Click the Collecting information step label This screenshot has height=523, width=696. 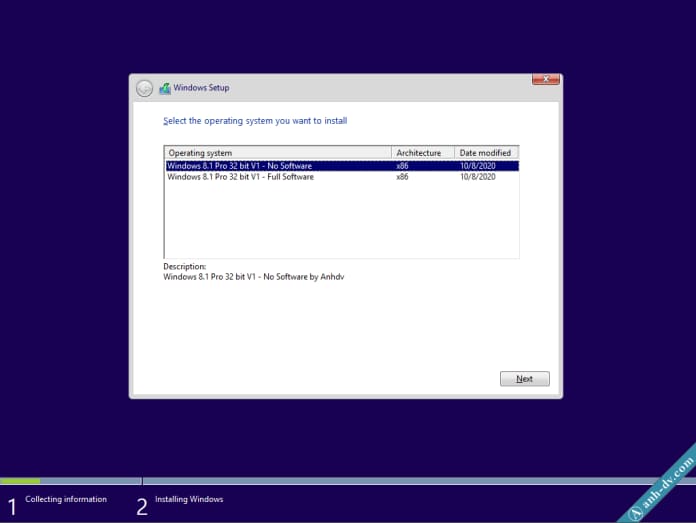click(66, 499)
